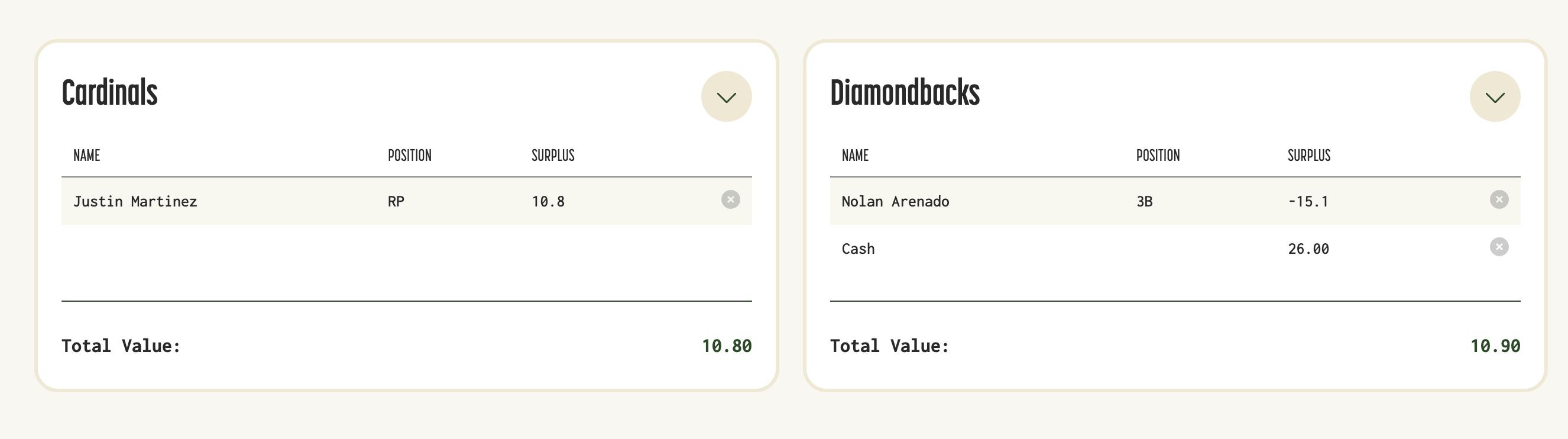1568x439 pixels.
Task: Click Justin Martinez's surplus value 10.8
Action: point(548,202)
